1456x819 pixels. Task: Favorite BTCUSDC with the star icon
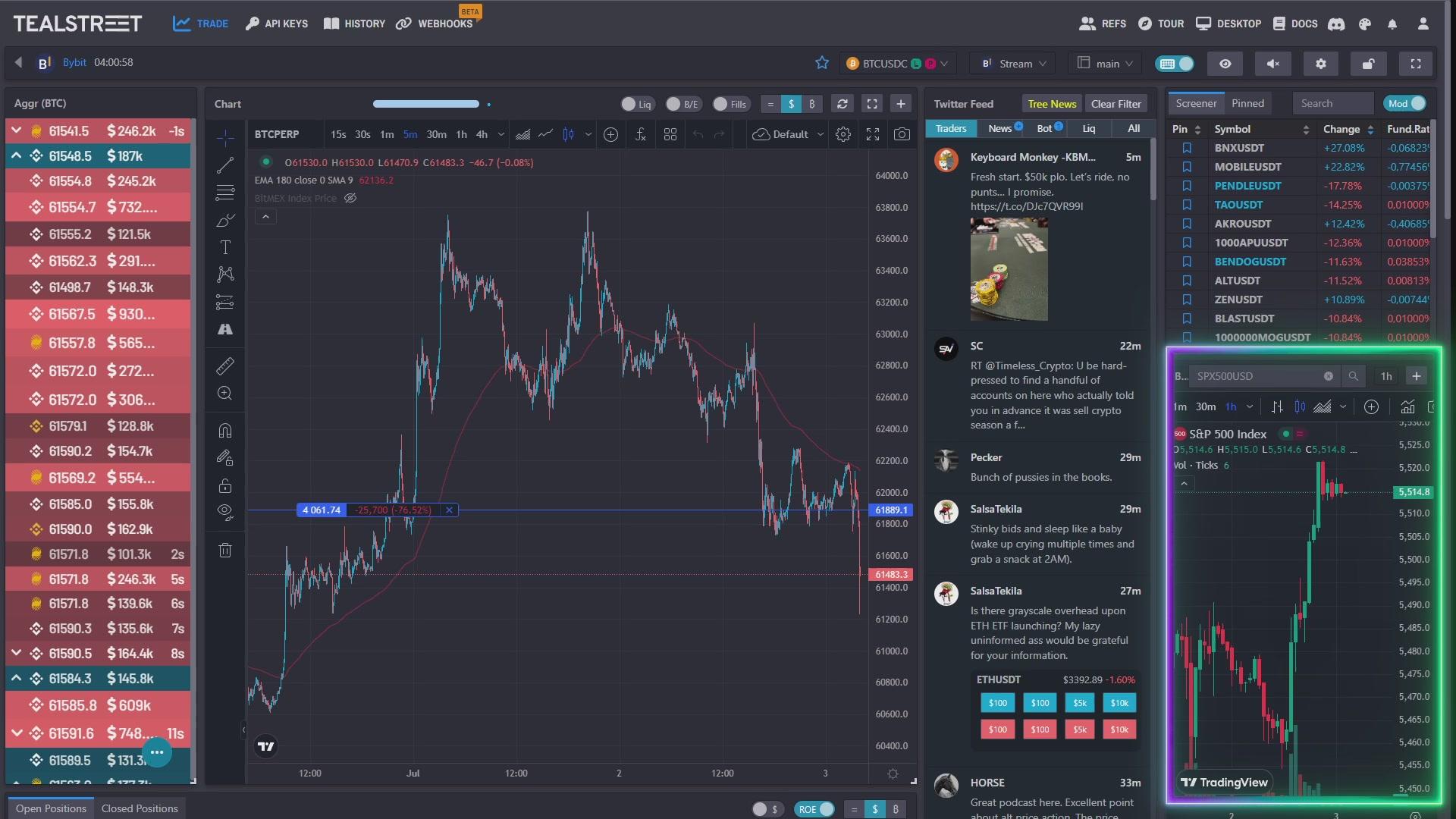point(822,63)
